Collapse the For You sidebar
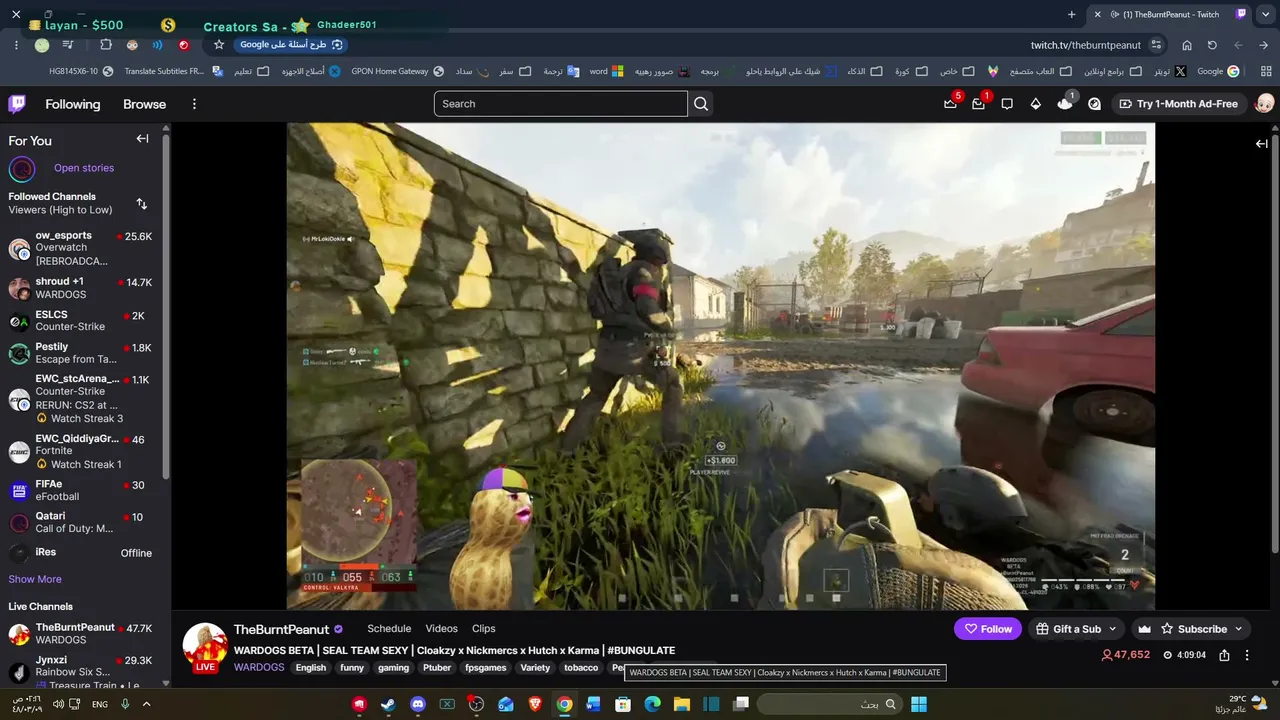This screenshot has height=720, width=1280. click(x=142, y=140)
